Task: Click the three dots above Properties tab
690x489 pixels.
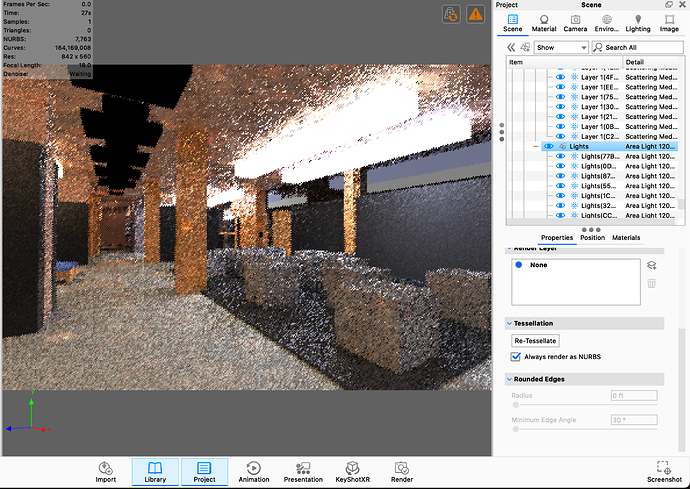Action: click(591, 230)
